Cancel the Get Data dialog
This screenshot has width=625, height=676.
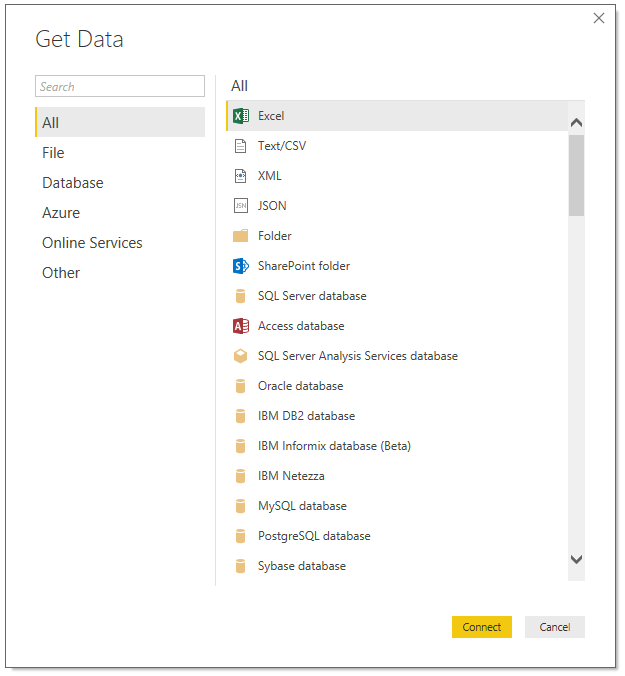(x=554, y=627)
